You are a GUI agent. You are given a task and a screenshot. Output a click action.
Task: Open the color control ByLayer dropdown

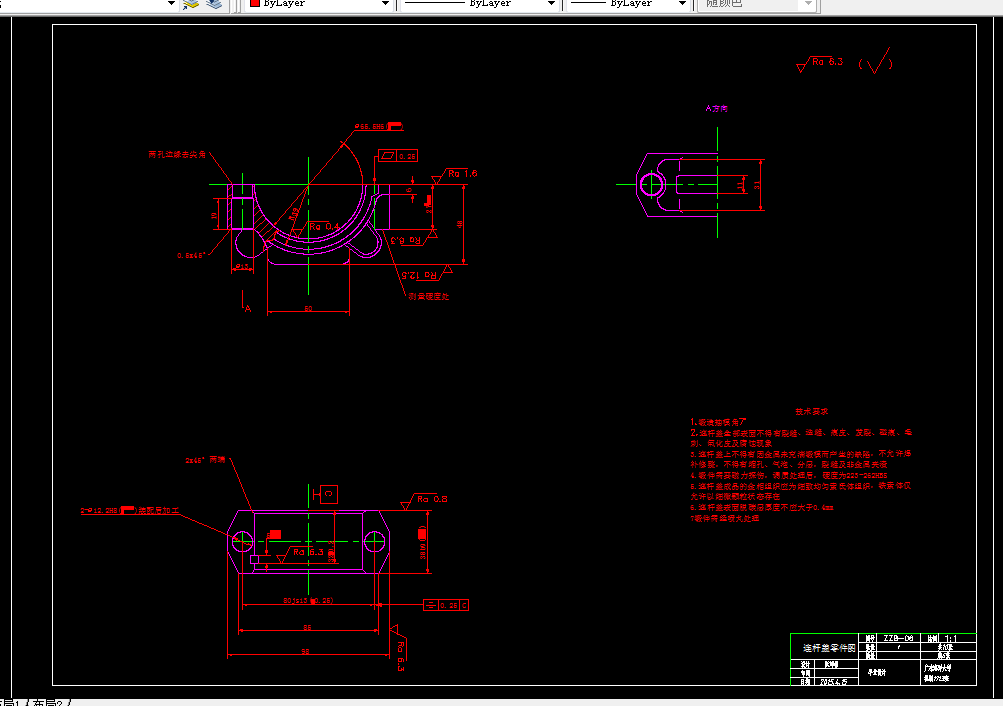click(x=384, y=3)
